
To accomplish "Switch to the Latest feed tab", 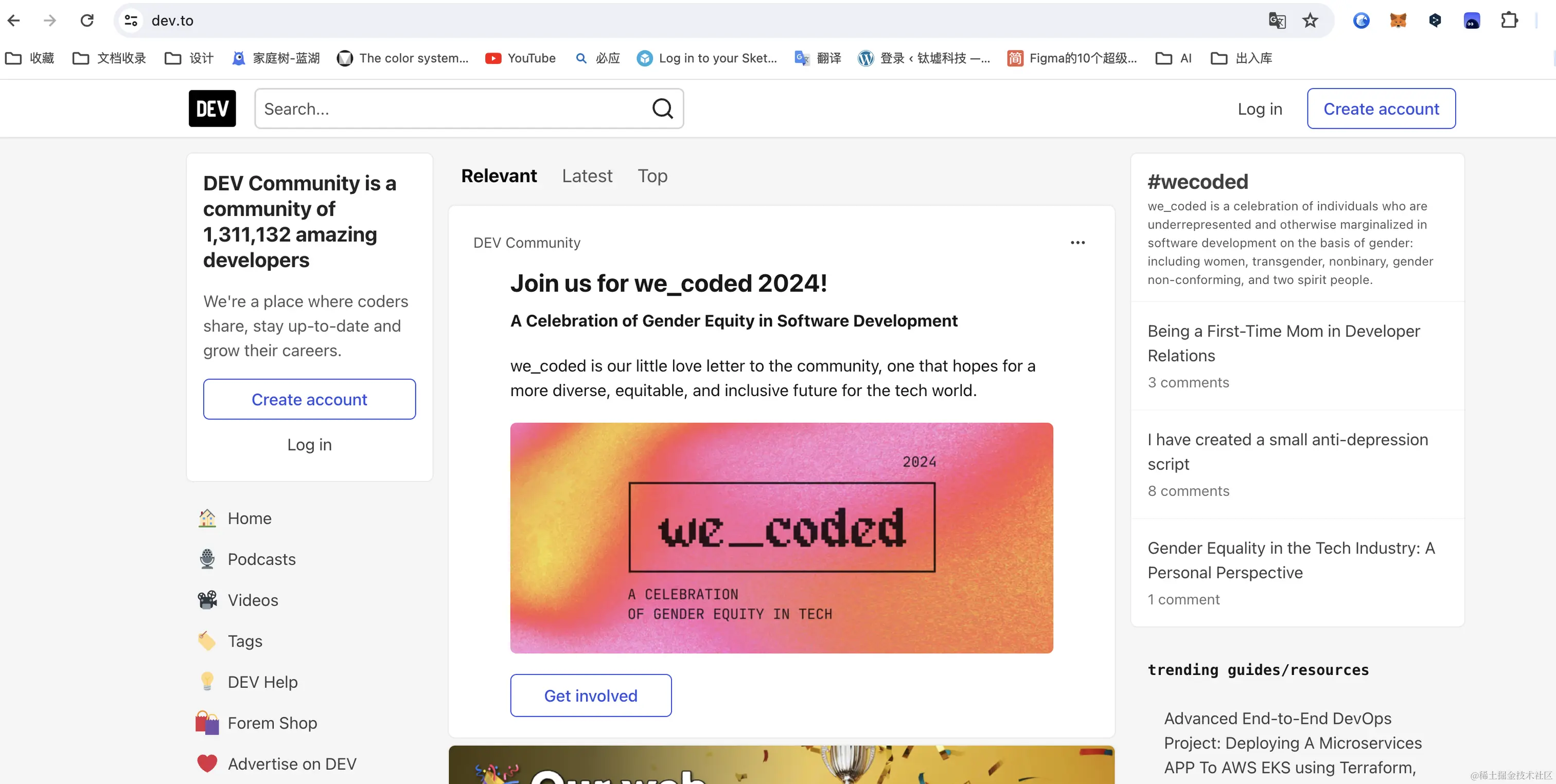I will coord(587,176).
